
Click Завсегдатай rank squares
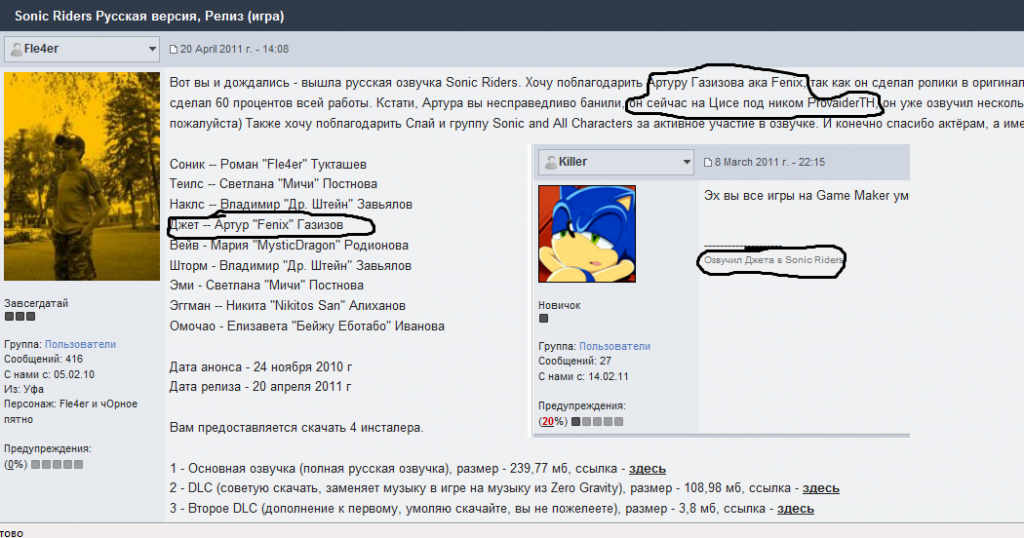point(20,317)
